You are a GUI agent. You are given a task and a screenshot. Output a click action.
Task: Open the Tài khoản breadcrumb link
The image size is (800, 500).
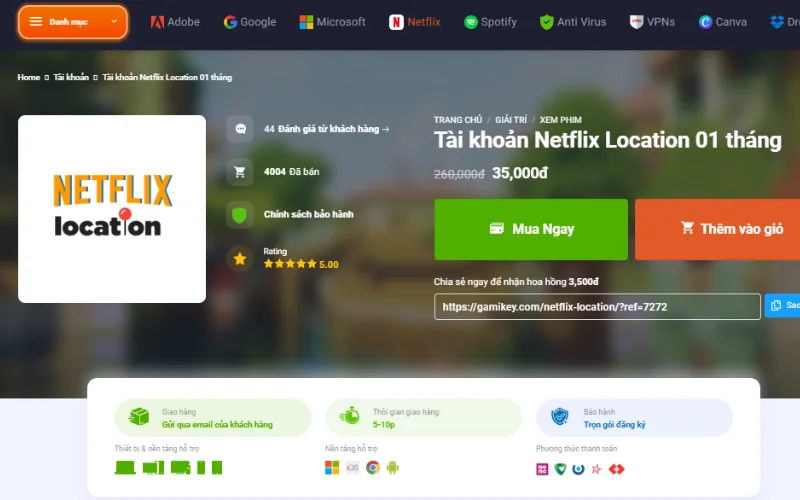tap(71, 77)
